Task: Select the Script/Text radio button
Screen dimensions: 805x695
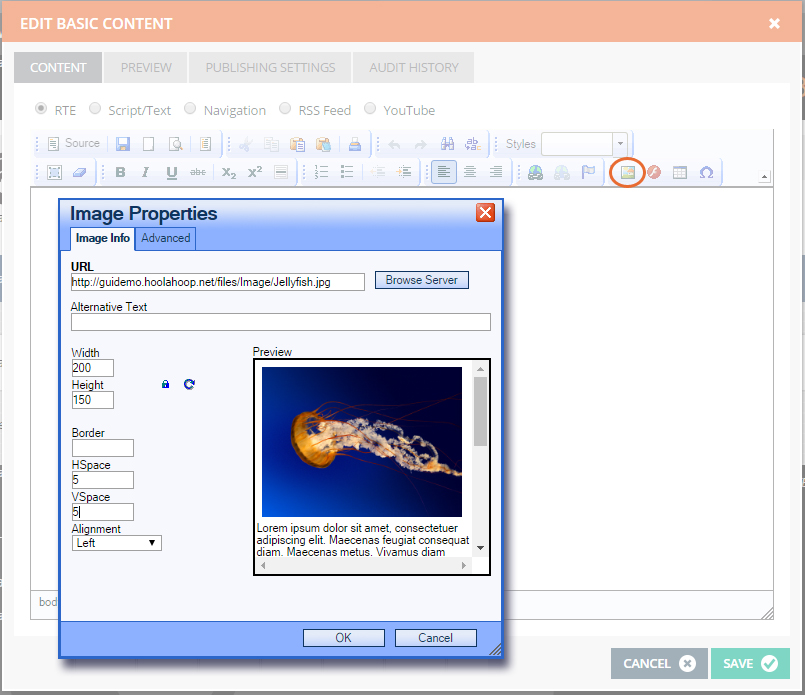Action: point(95,109)
